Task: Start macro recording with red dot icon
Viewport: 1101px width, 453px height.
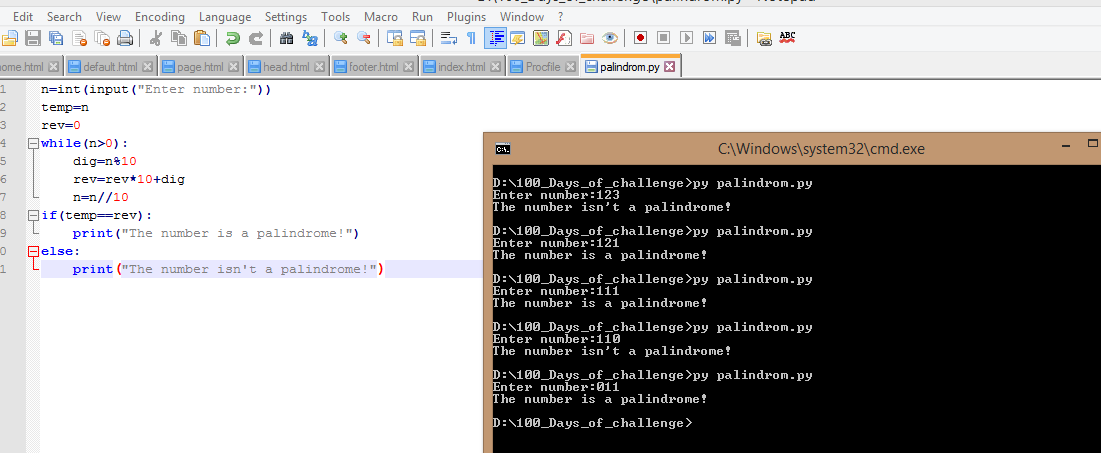Action: [x=640, y=38]
